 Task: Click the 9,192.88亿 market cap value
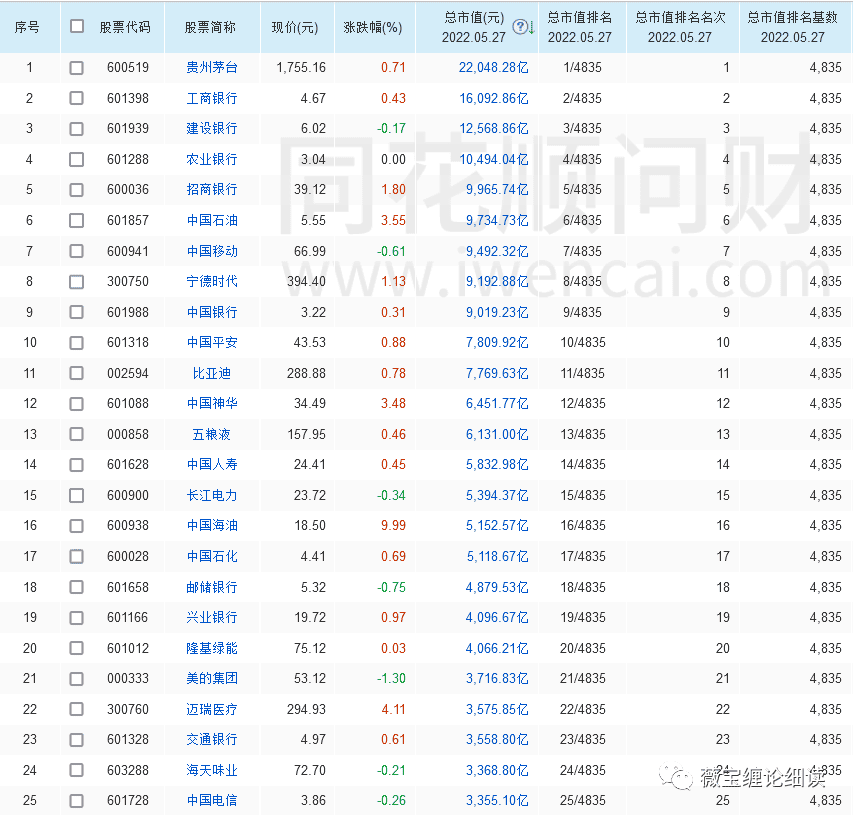coord(497,281)
